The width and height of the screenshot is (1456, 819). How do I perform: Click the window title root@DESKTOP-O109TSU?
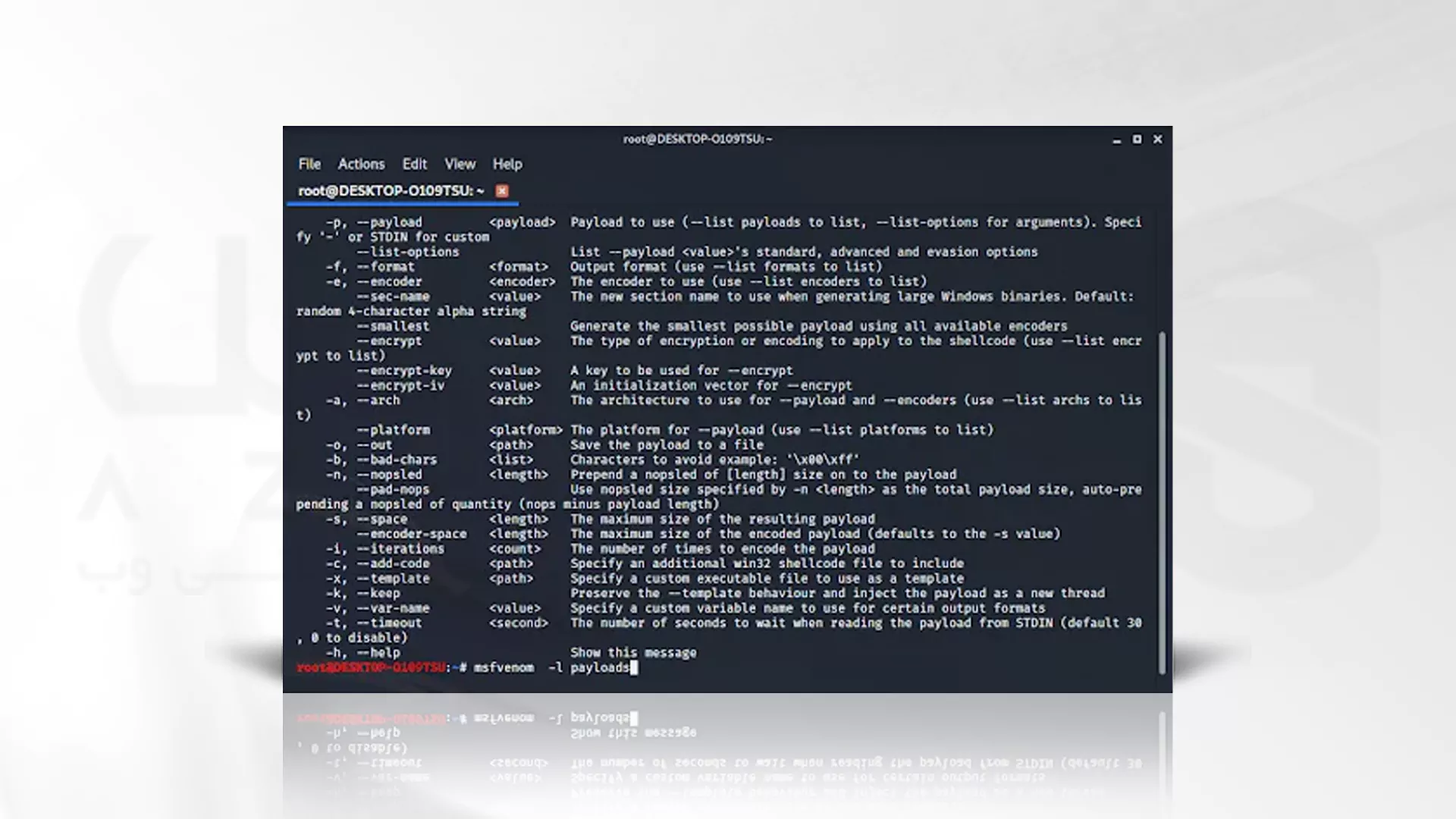(x=698, y=139)
